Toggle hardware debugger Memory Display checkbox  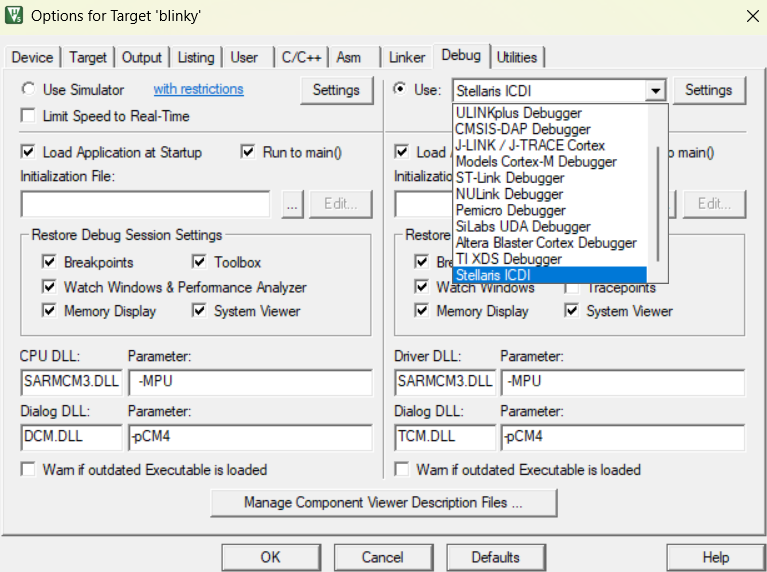click(x=422, y=311)
